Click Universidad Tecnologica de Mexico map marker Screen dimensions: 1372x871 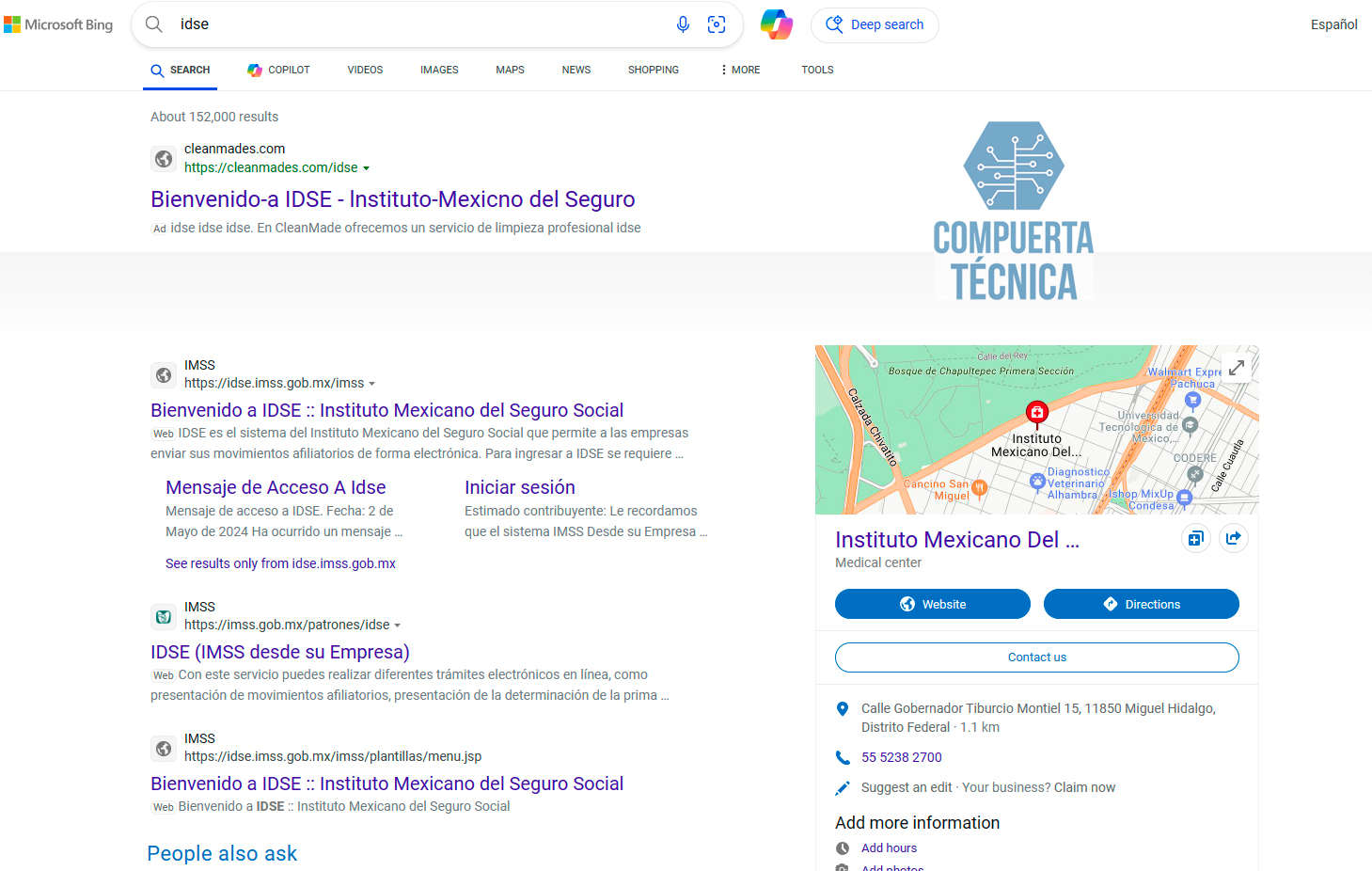point(1190,425)
